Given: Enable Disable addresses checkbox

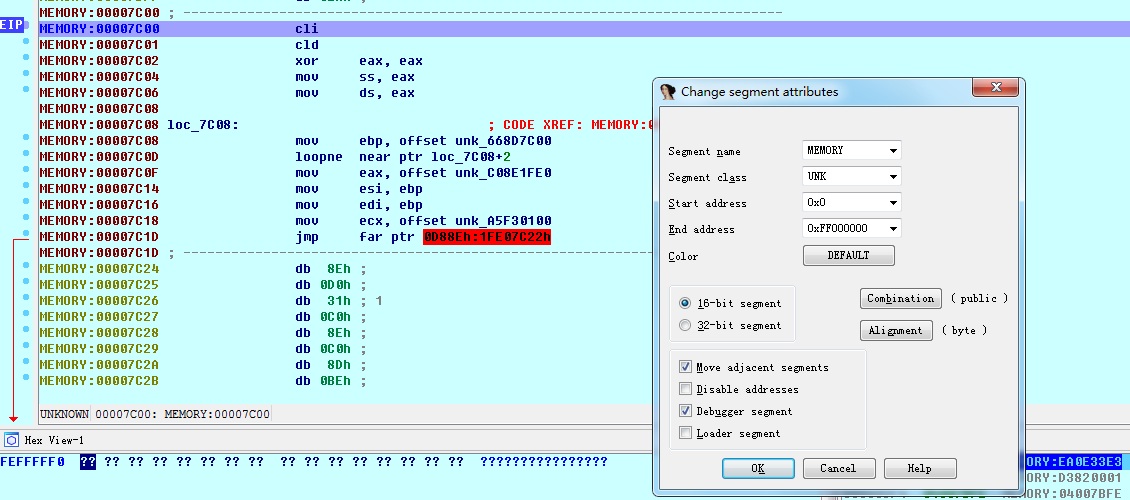Looking at the screenshot, I should (x=685, y=390).
